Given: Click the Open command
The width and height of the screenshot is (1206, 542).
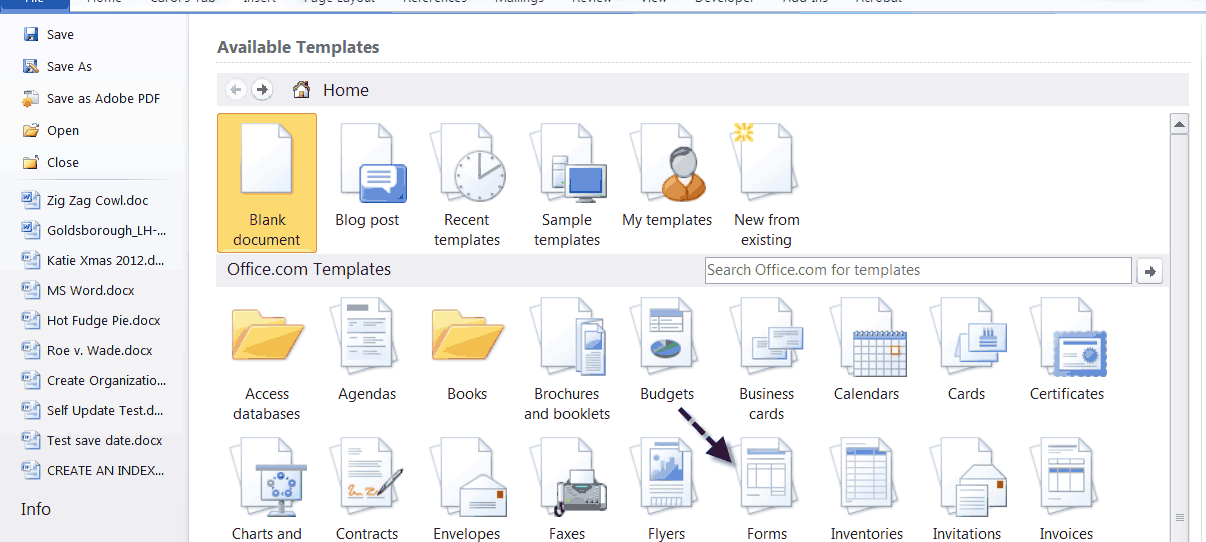Looking at the screenshot, I should 51,130.
